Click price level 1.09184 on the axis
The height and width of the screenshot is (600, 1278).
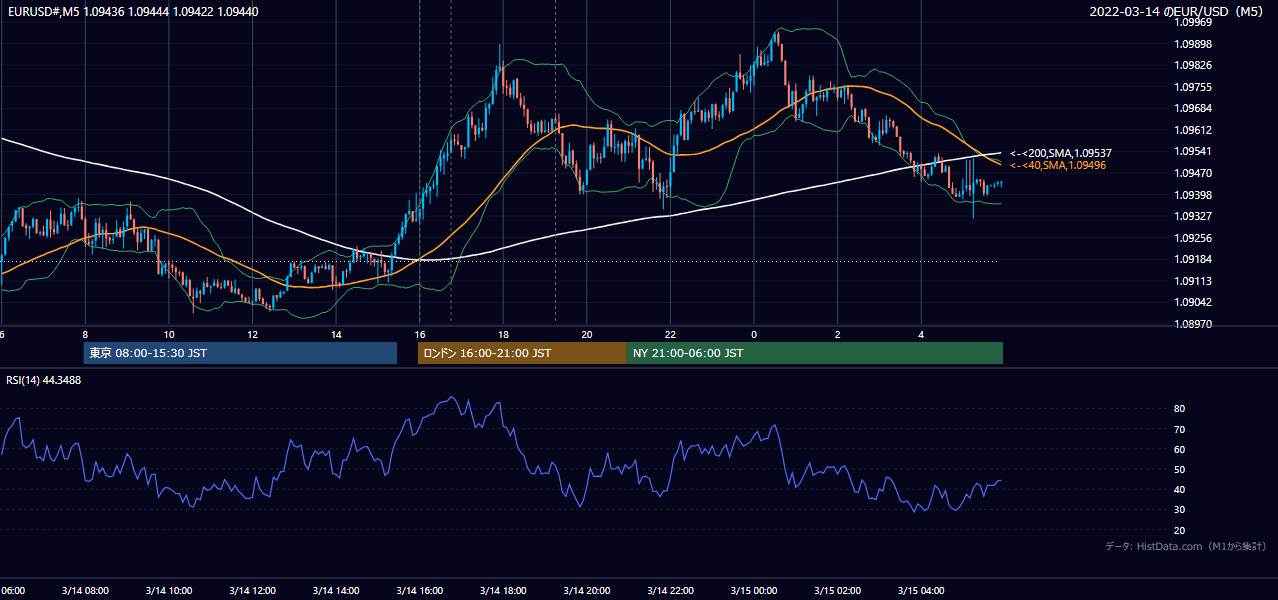tap(1194, 260)
